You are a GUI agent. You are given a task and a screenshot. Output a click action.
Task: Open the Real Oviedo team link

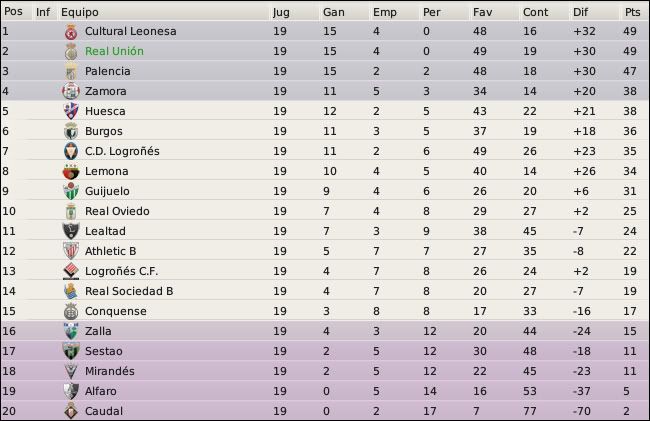pyautogui.click(x=117, y=211)
